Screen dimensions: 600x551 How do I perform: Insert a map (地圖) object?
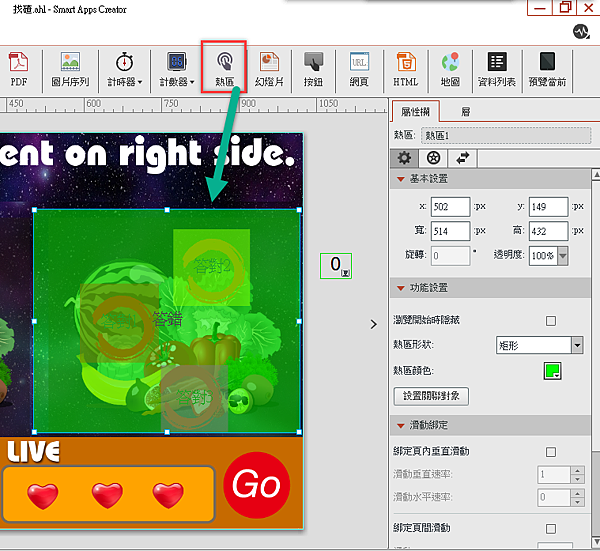450,69
